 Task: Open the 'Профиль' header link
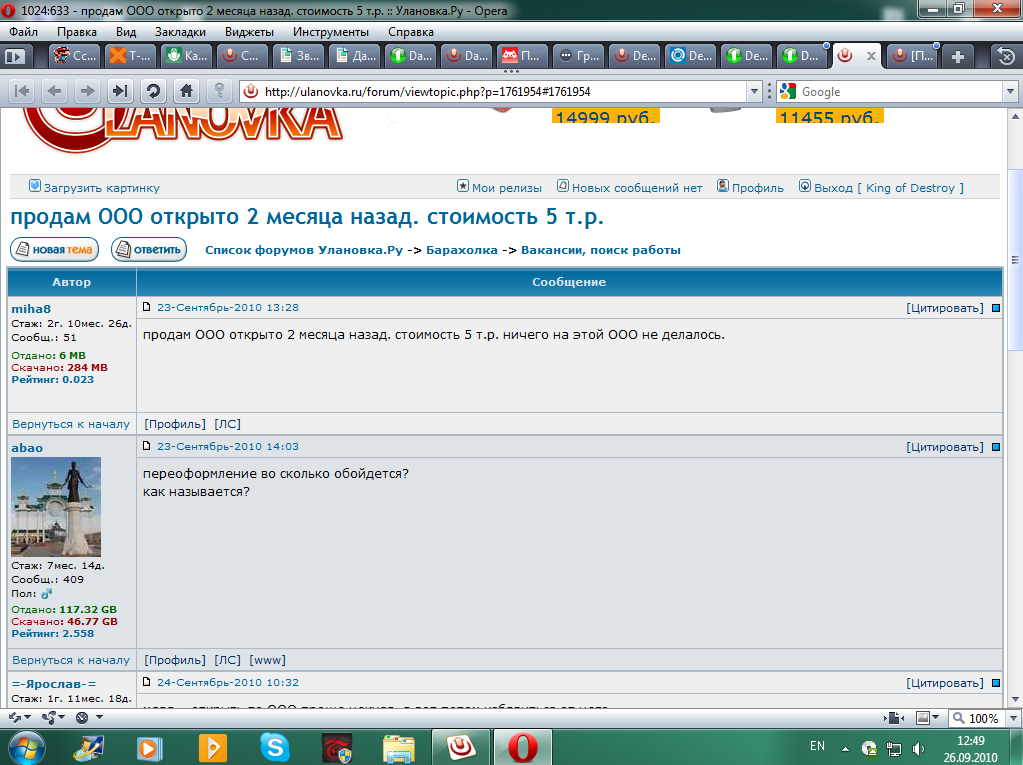757,188
